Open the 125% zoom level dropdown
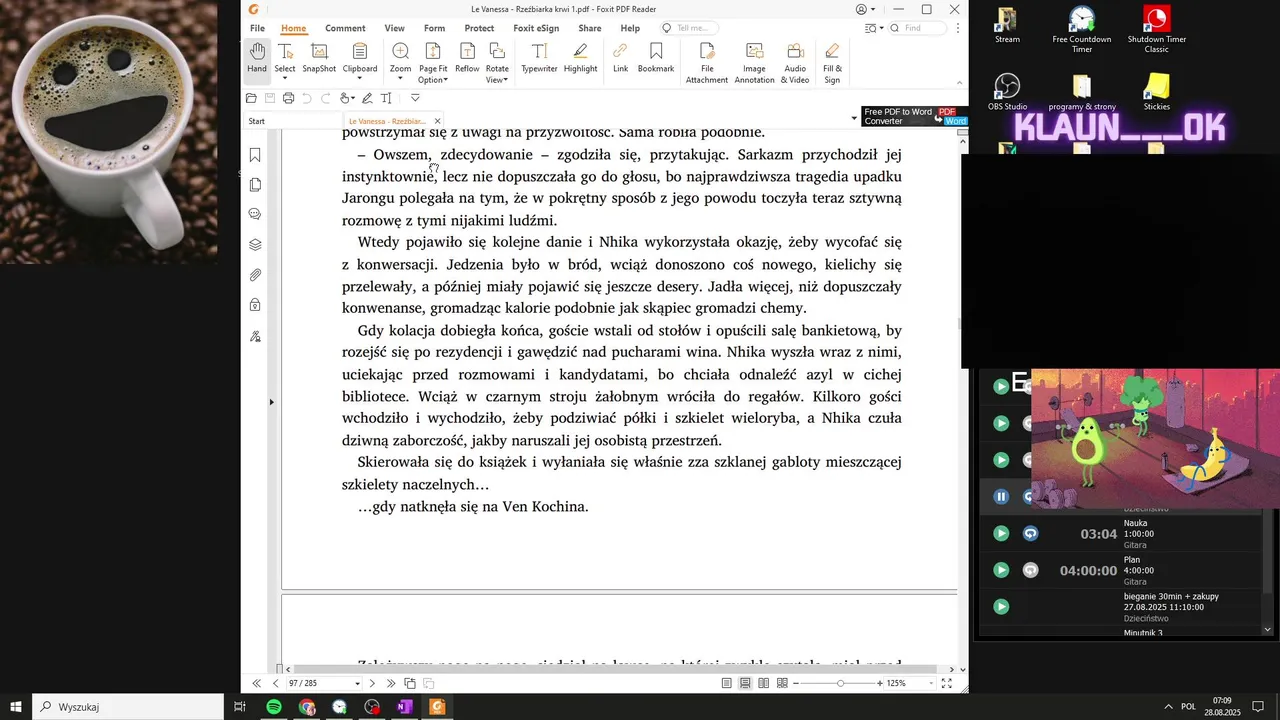The height and width of the screenshot is (720, 1280). (x=930, y=683)
